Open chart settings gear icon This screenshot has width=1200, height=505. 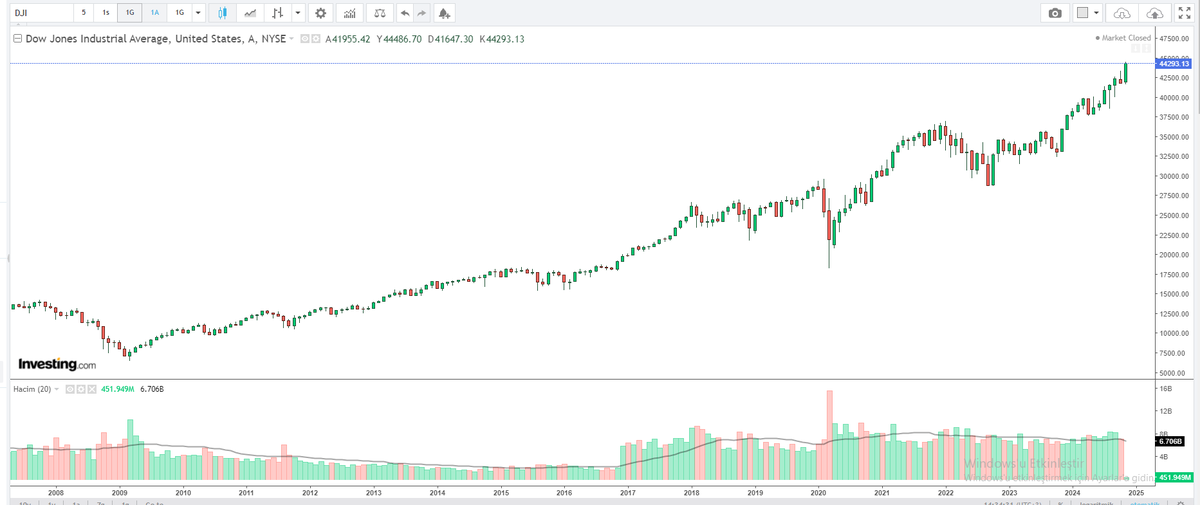pos(320,13)
